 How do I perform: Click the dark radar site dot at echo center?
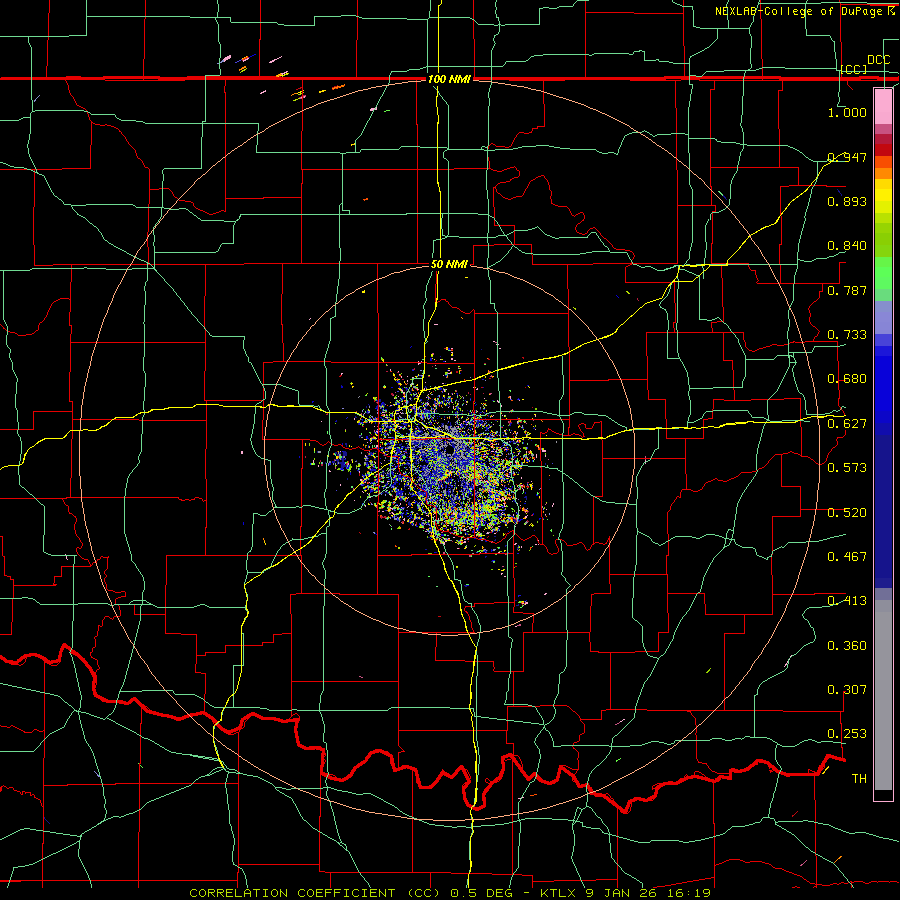point(449,450)
